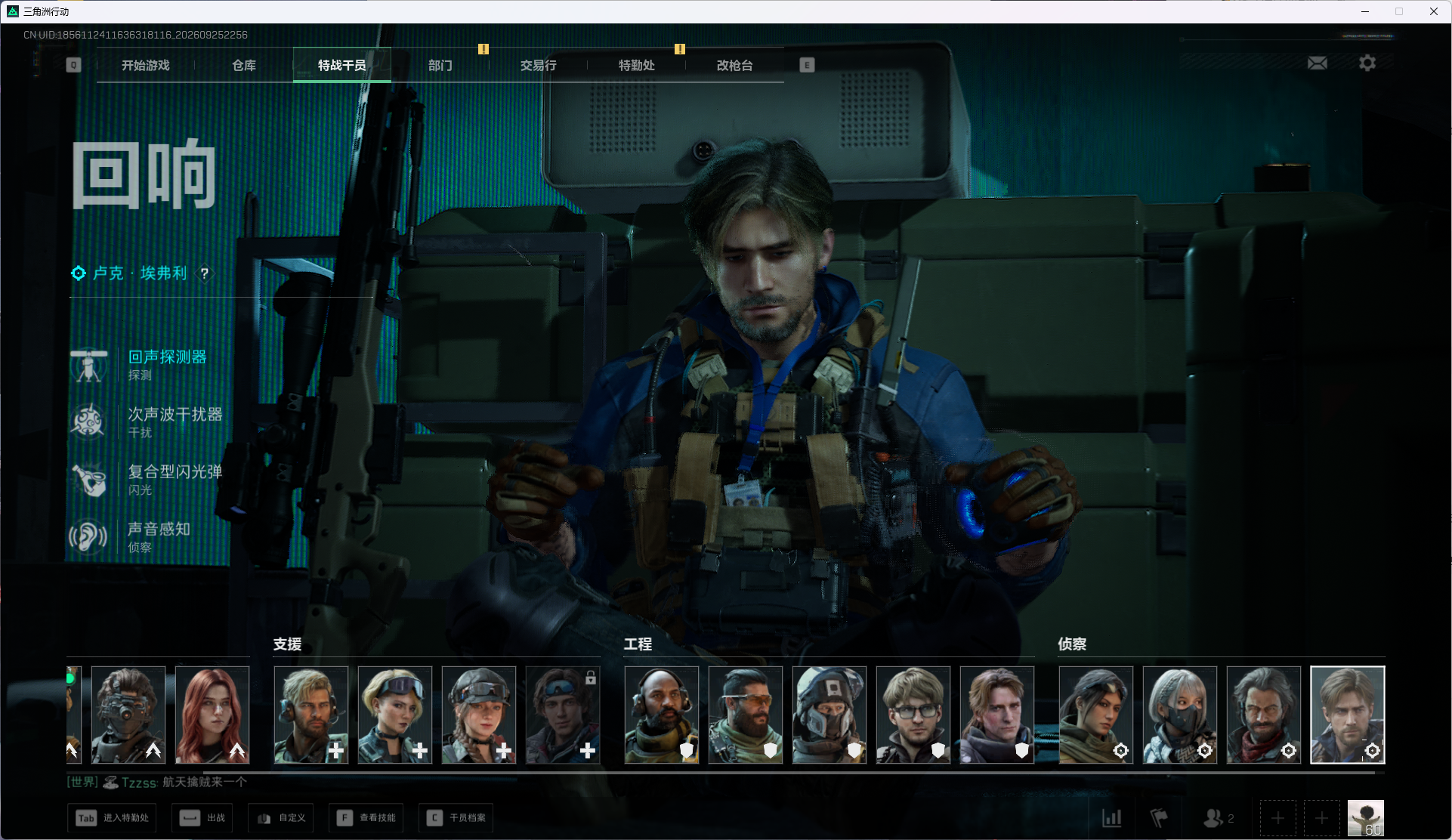The height and width of the screenshot is (840, 1452).
Task: Open the 仓库 tab
Action: (x=244, y=66)
